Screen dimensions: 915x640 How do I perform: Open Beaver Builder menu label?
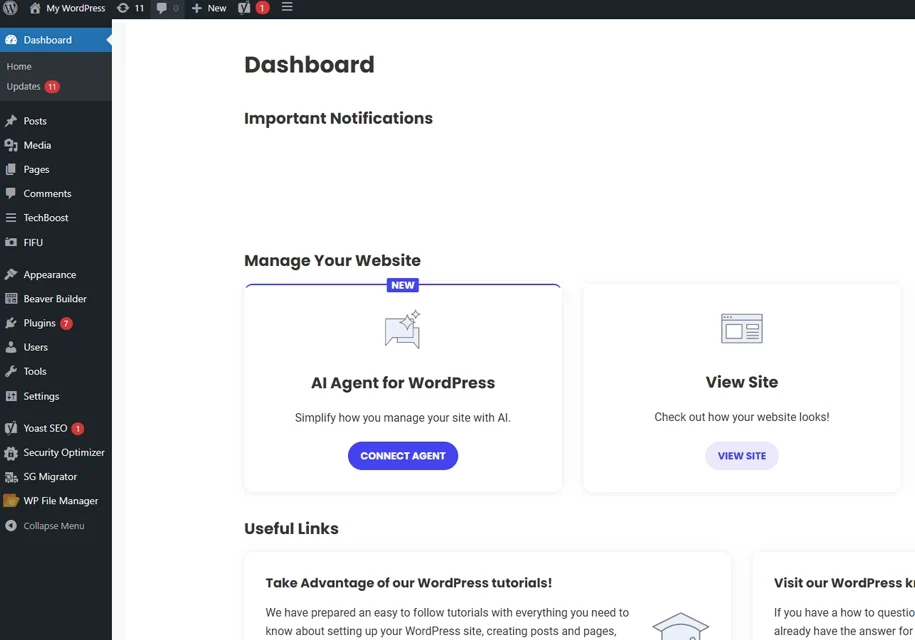point(55,299)
